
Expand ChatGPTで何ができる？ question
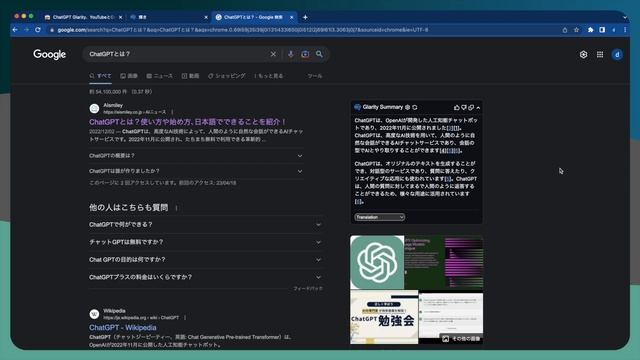click(206, 224)
